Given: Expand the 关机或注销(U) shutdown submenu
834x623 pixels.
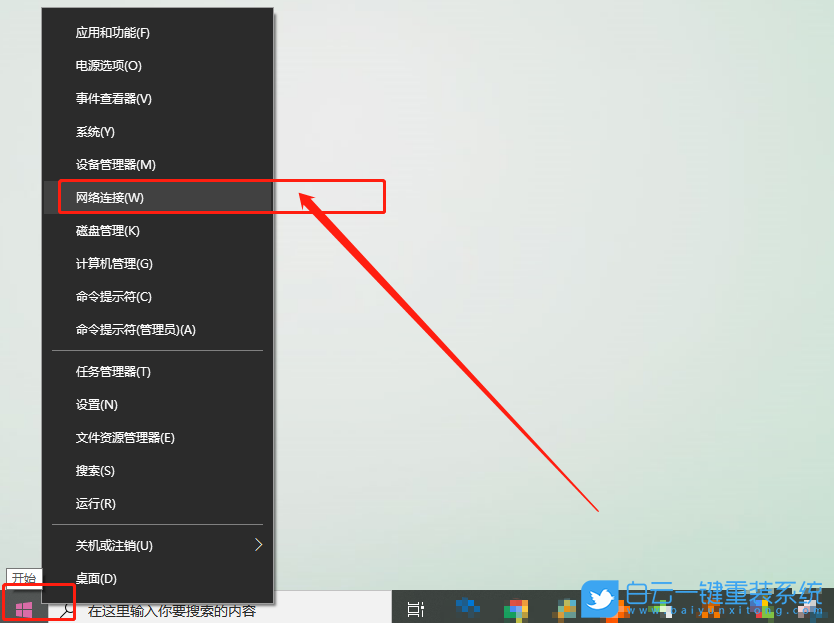Looking at the screenshot, I should pyautogui.click(x=110, y=545).
